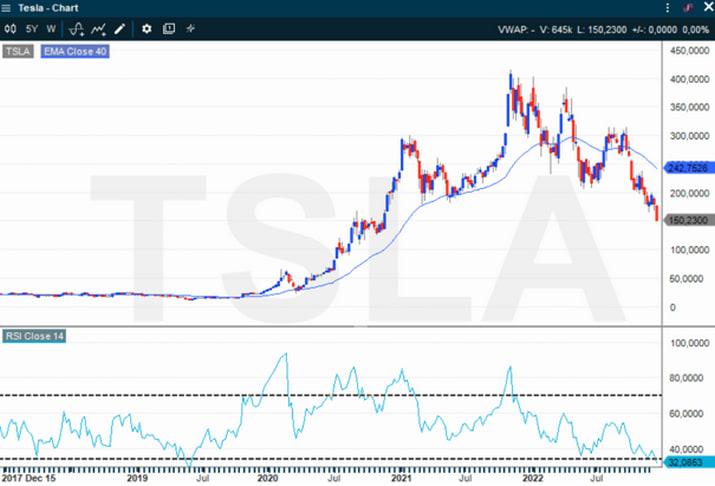Click the 2017 Dec 15 date label
The width and height of the screenshot is (715, 486).
coord(29,478)
